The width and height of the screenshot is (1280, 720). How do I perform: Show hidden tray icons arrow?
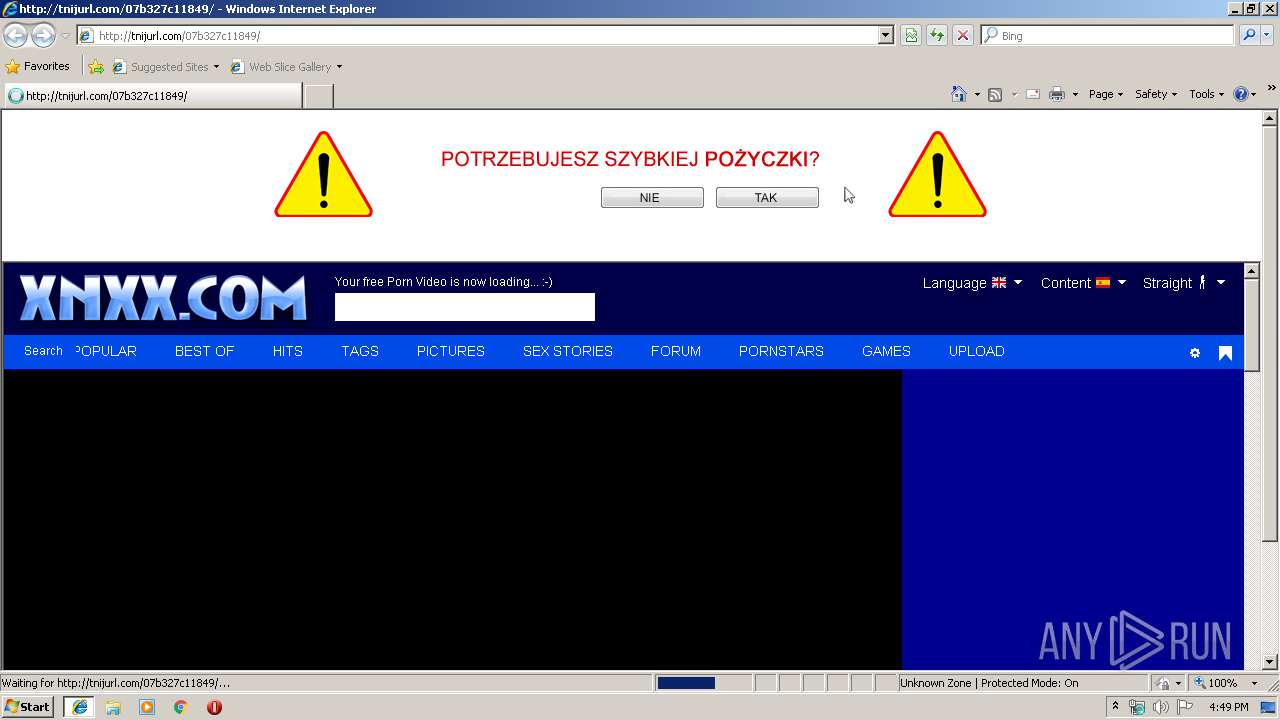click(x=1116, y=707)
